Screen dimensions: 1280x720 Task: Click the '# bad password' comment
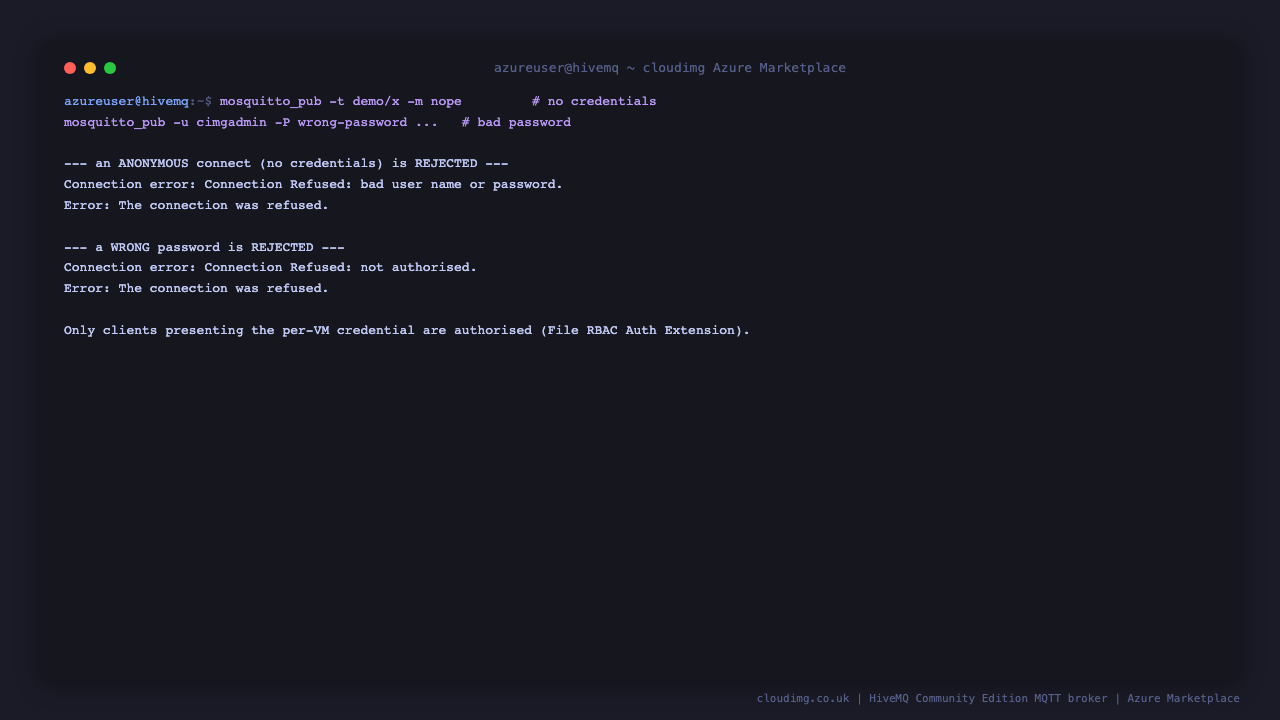point(516,122)
